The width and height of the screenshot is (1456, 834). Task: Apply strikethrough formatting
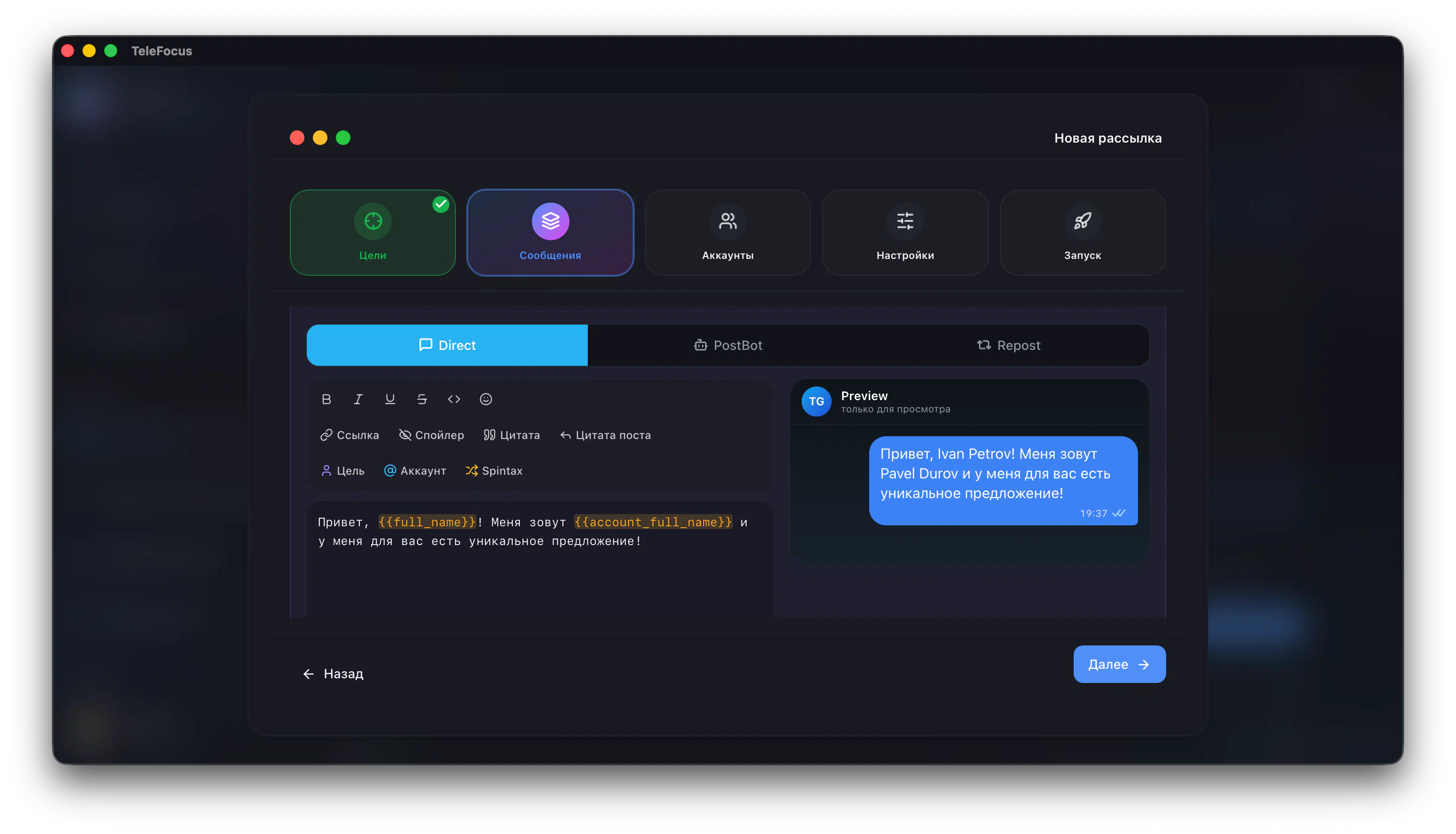click(422, 399)
